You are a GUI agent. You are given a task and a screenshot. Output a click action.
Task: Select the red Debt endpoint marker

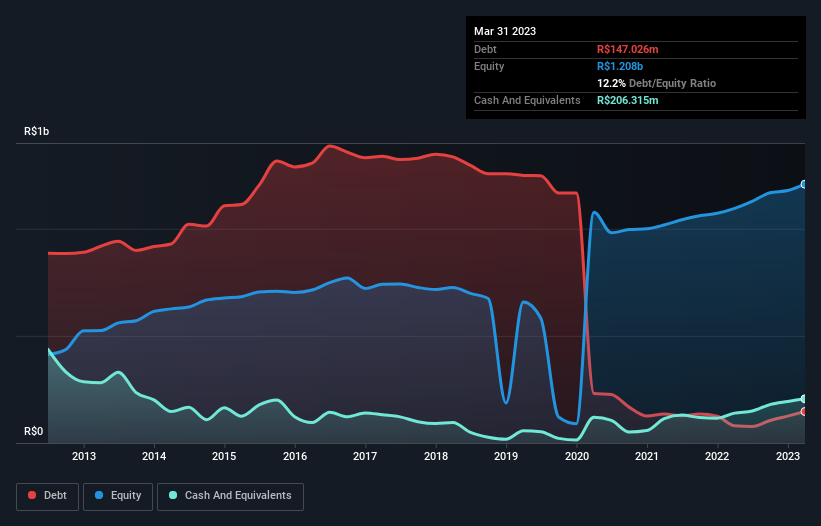click(804, 412)
